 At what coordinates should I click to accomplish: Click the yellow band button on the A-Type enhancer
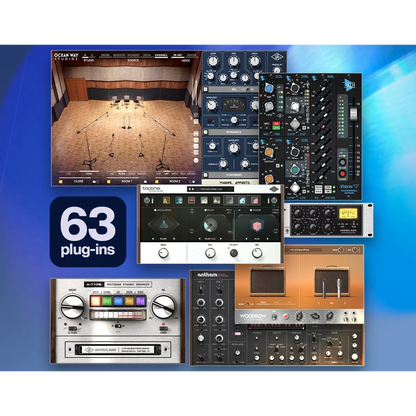click(95, 301)
